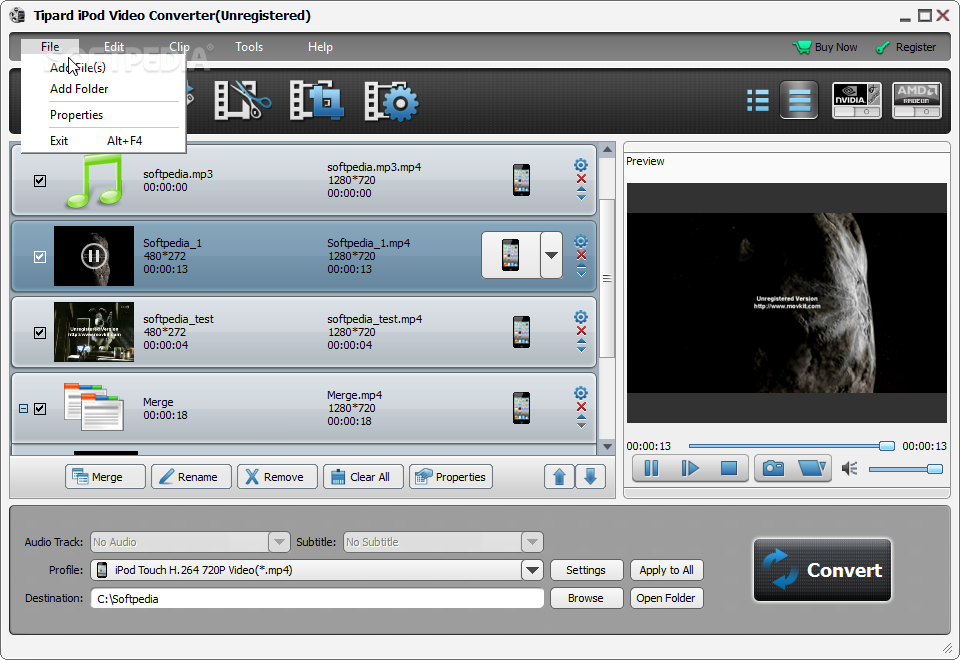Remove Softpedia_1 with red X
Screen dimensions: 960x660
(581, 255)
